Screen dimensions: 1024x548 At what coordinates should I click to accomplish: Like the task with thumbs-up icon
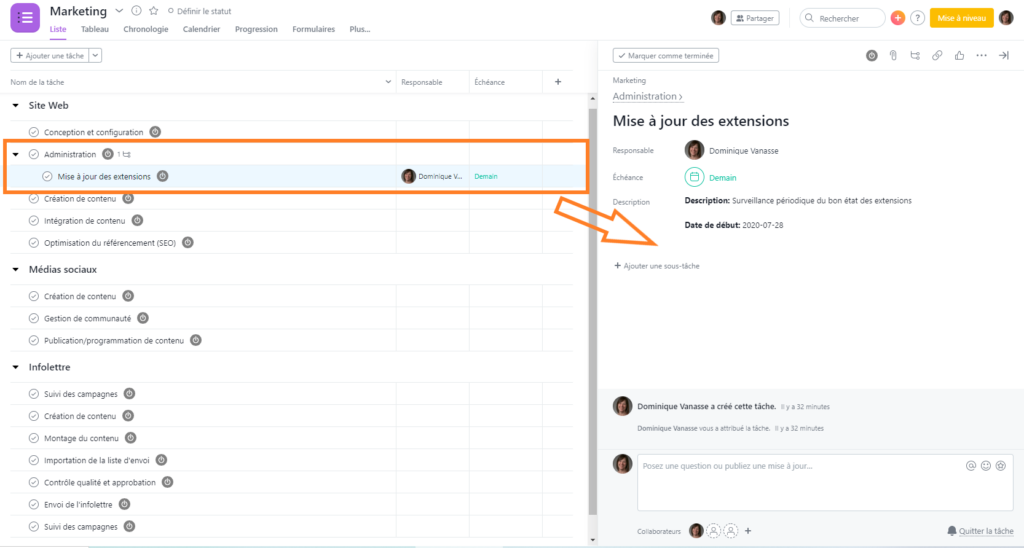tap(959, 56)
